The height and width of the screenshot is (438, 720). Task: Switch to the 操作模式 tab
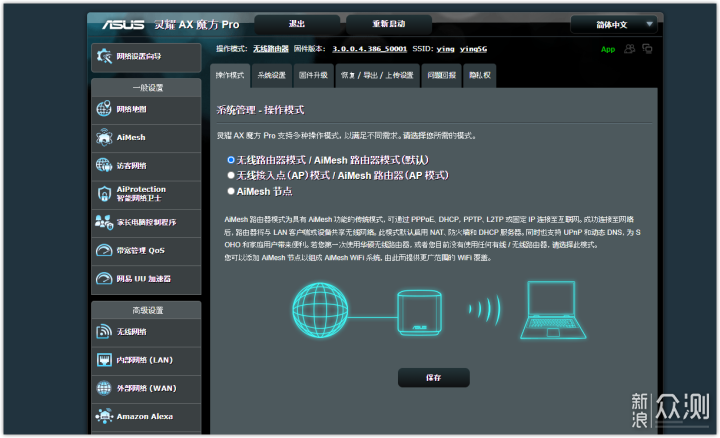pyautogui.click(x=230, y=75)
